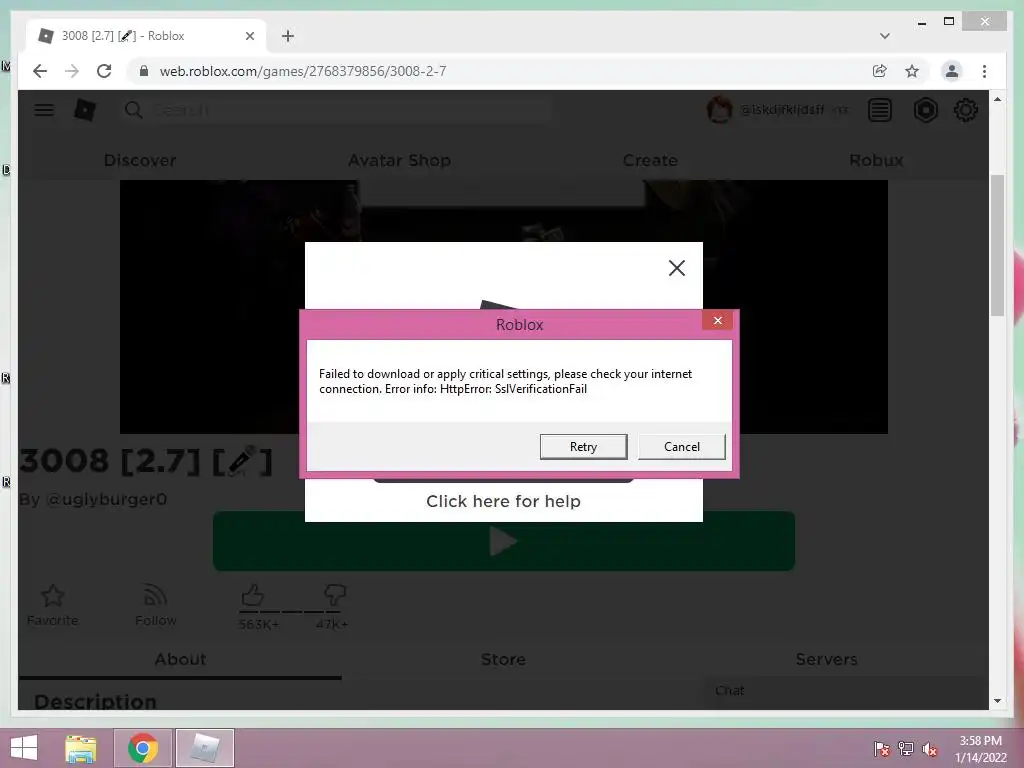Screen dimensions: 1024x768
Task: Open Action Center flag tray icon
Action: [882, 749]
